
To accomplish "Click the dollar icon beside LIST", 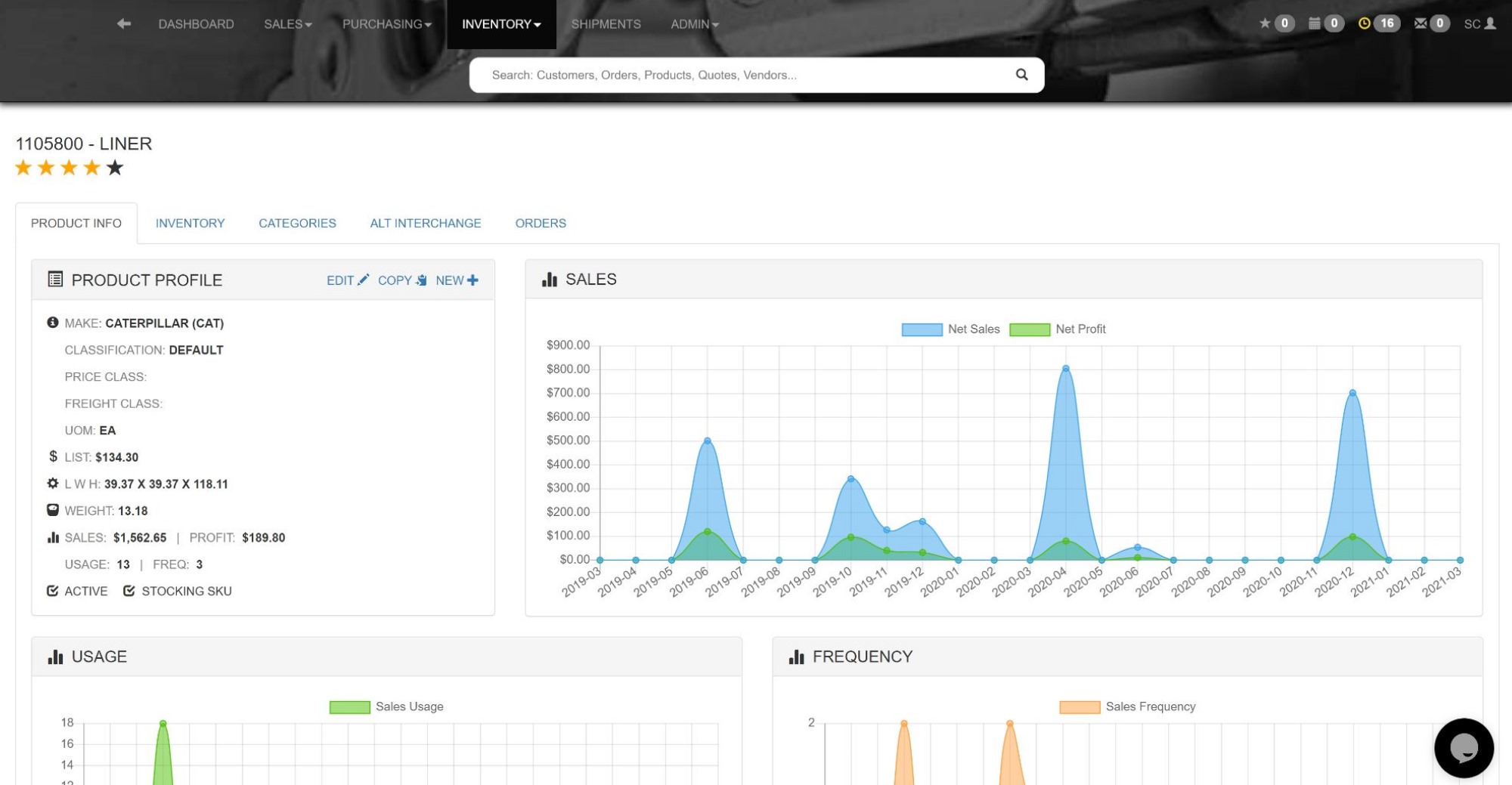I will point(53,456).
